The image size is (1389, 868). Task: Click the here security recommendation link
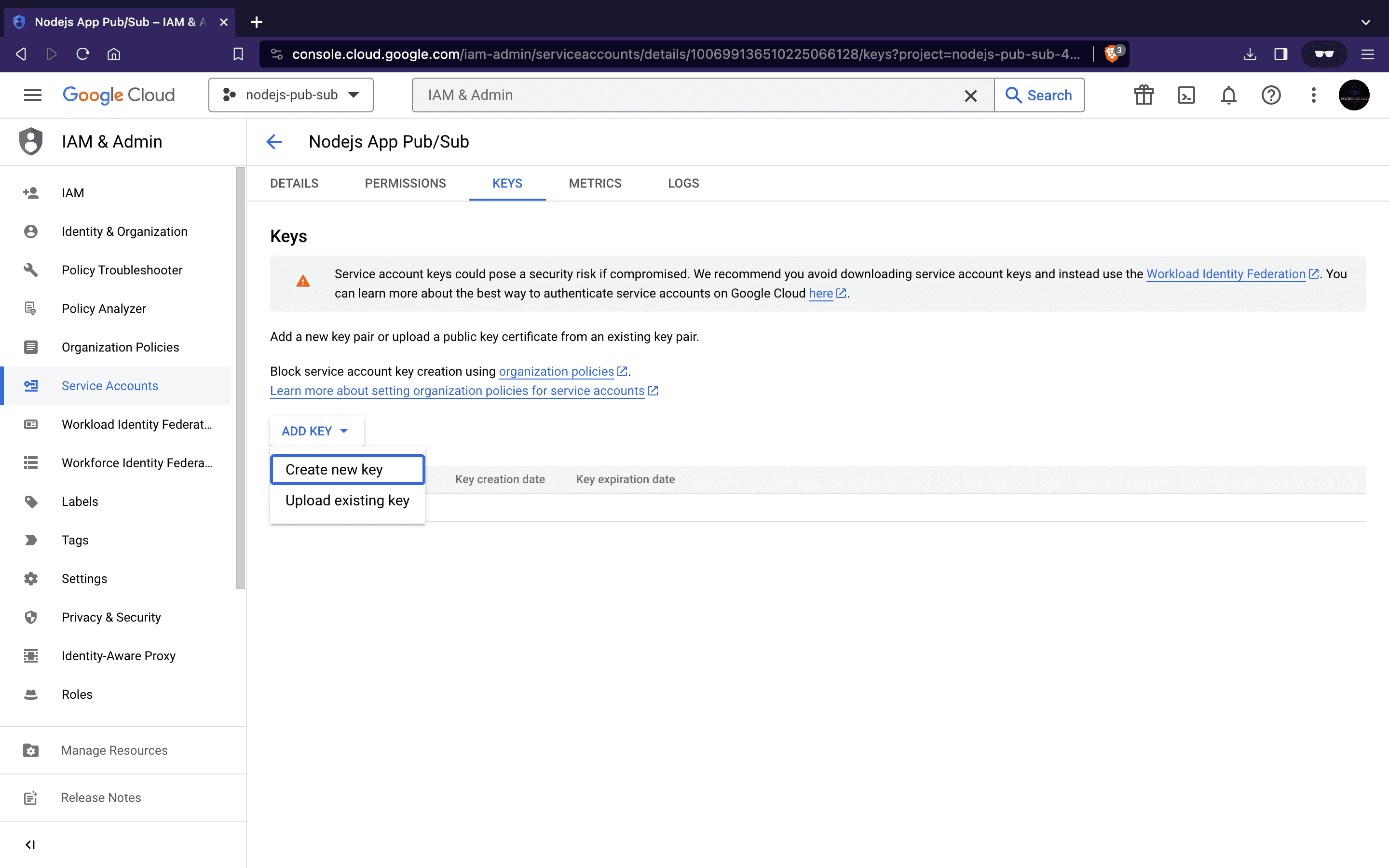[x=821, y=293]
